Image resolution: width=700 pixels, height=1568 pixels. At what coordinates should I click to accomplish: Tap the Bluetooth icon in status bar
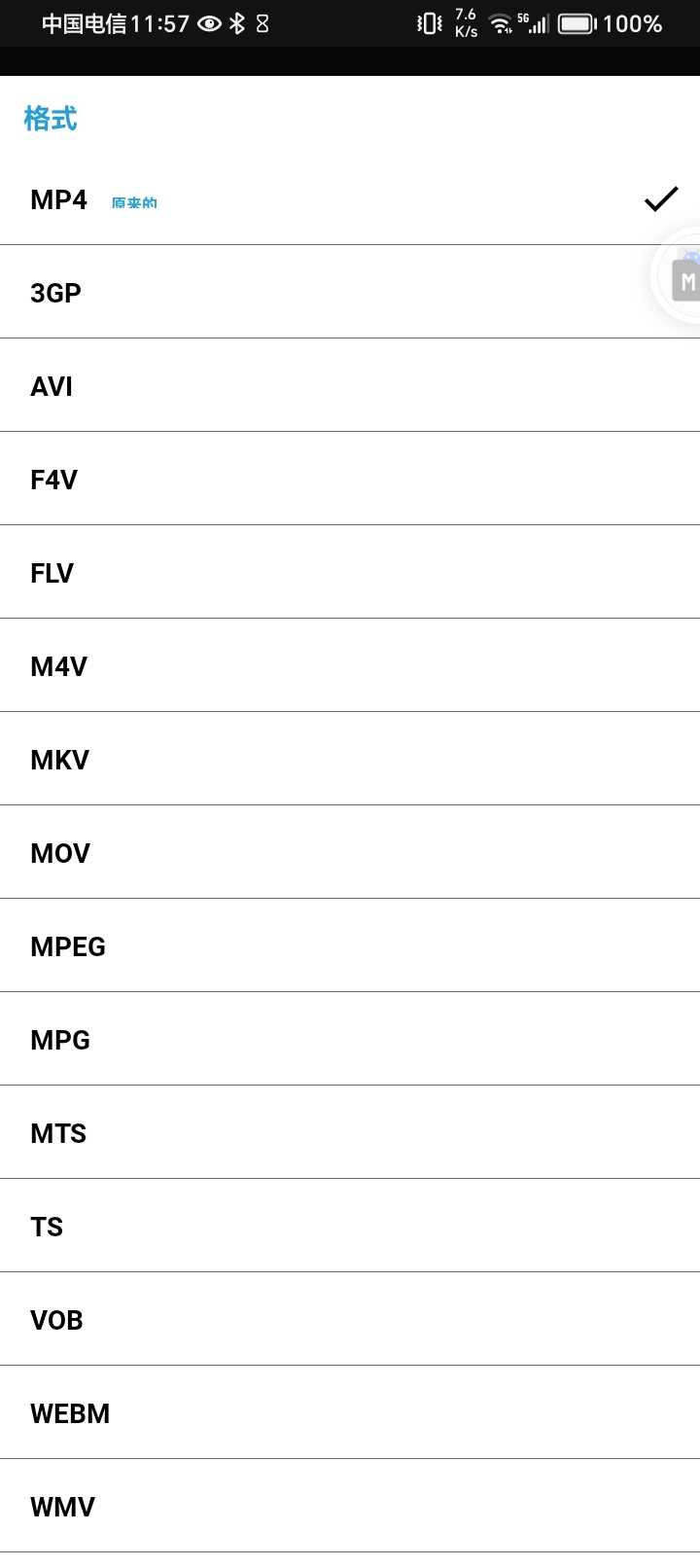[237, 23]
